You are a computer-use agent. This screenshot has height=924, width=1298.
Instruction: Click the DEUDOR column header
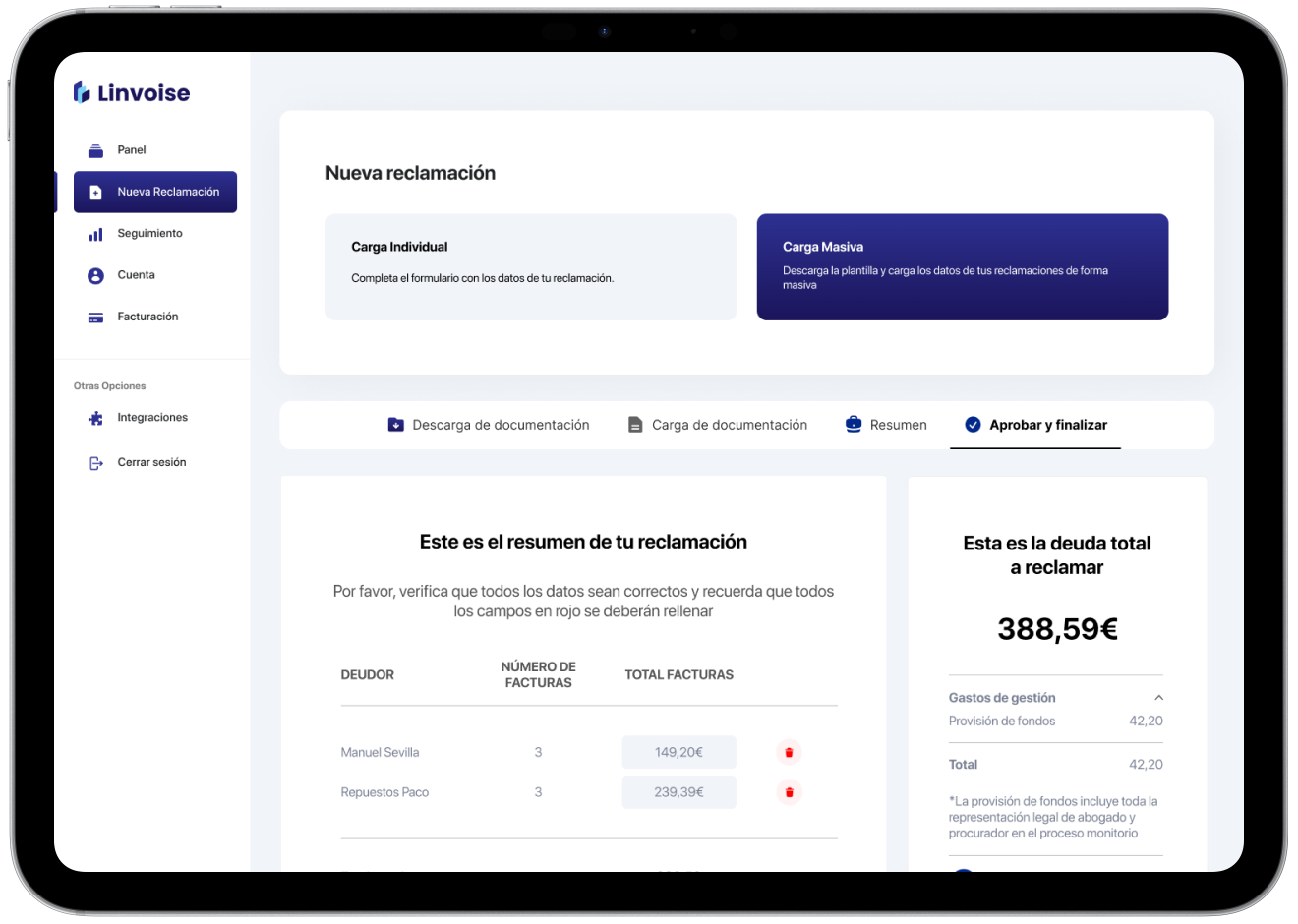(367, 675)
